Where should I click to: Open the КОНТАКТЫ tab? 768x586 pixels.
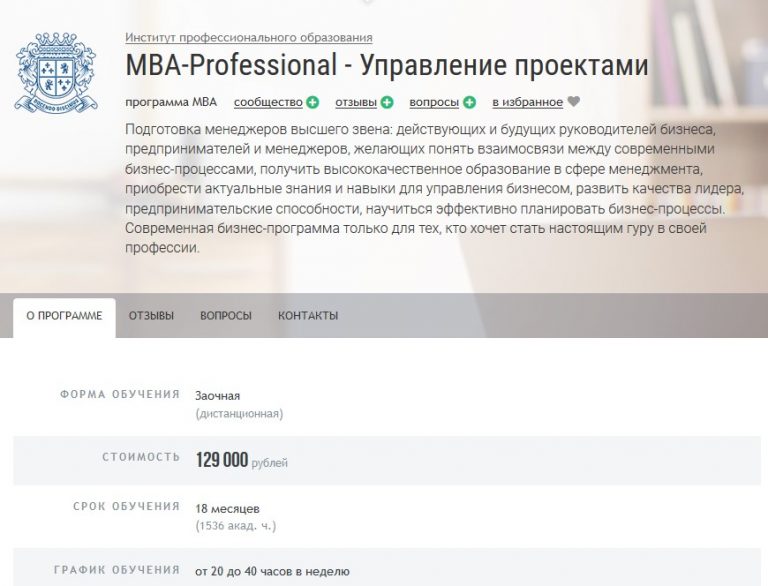[x=308, y=316]
